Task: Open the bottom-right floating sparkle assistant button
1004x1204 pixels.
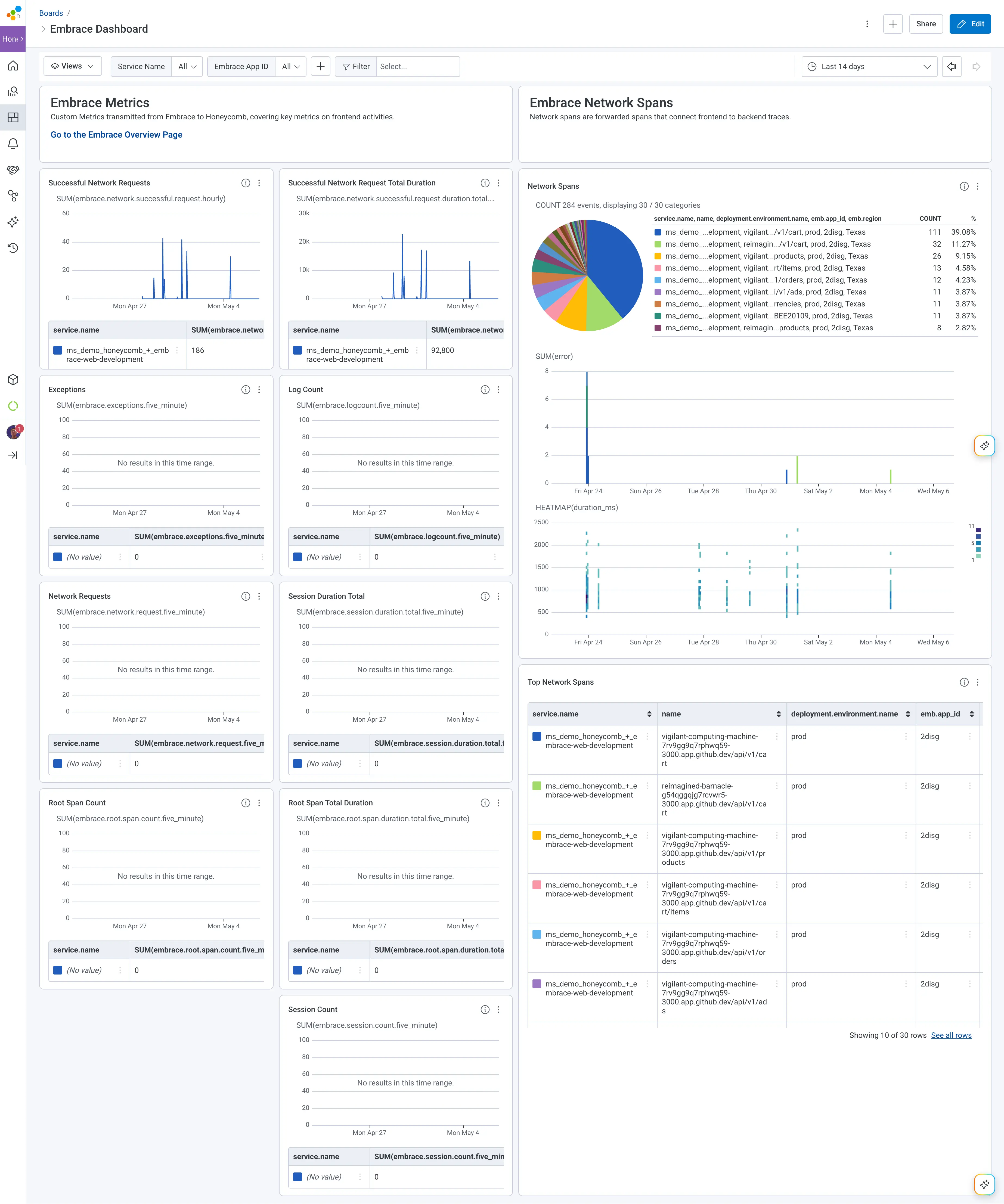Action: [x=984, y=1184]
